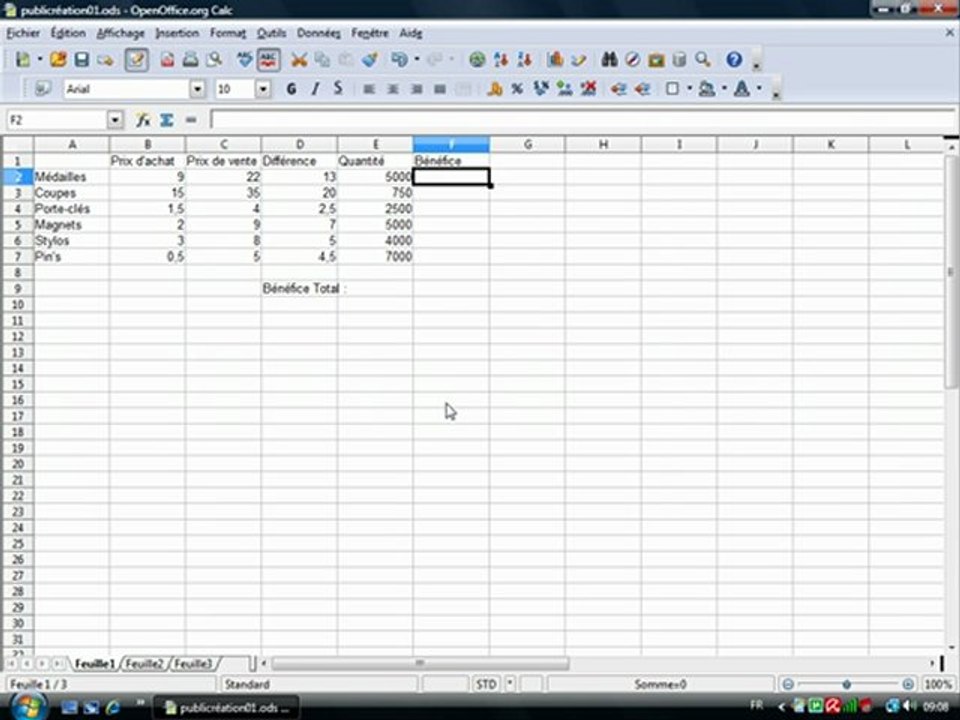This screenshot has height=720, width=960.
Task: Expand Undo history dropdown arrow
Action: pos(417,59)
